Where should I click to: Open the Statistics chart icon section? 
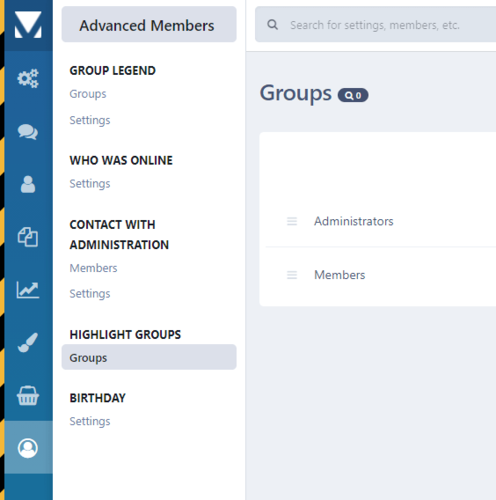click(28, 290)
